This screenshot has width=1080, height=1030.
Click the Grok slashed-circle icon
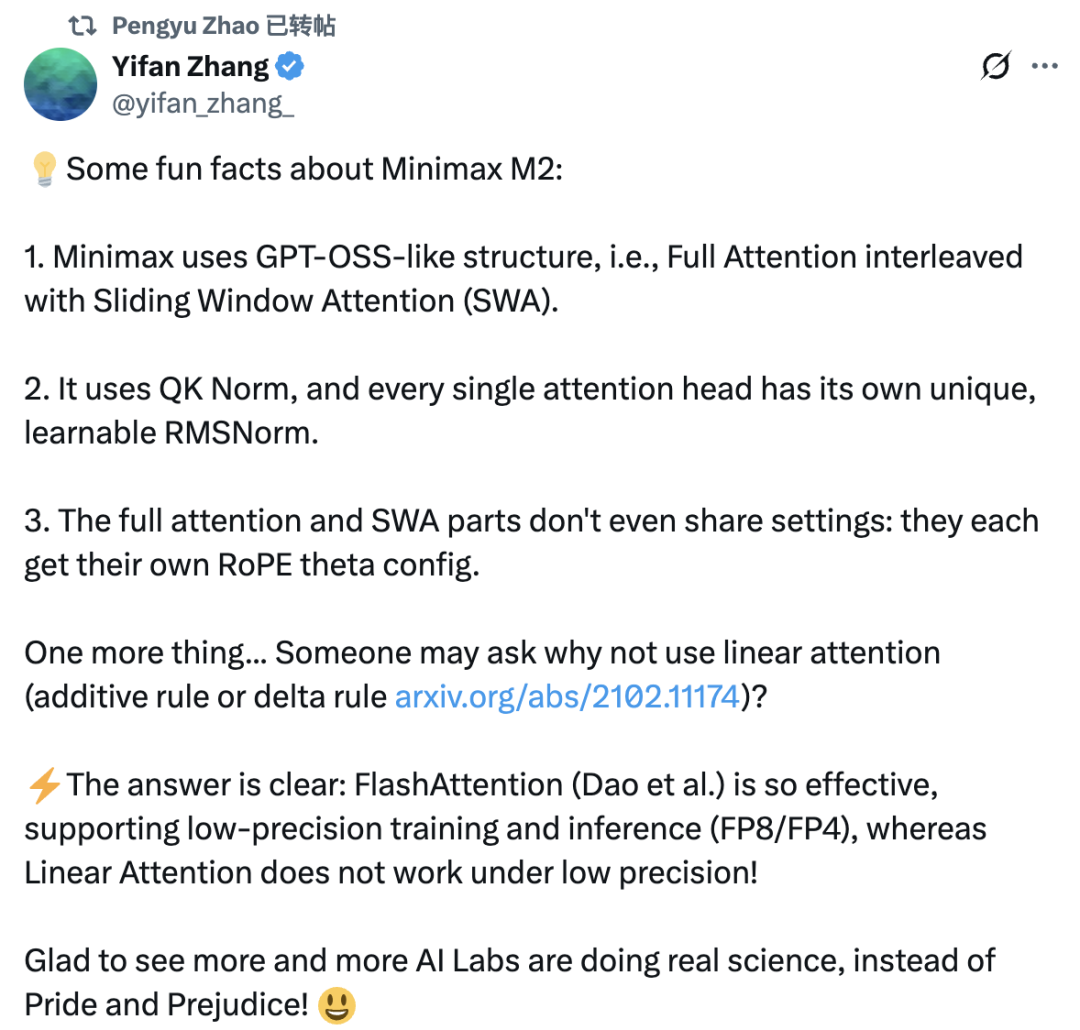(x=996, y=67)
